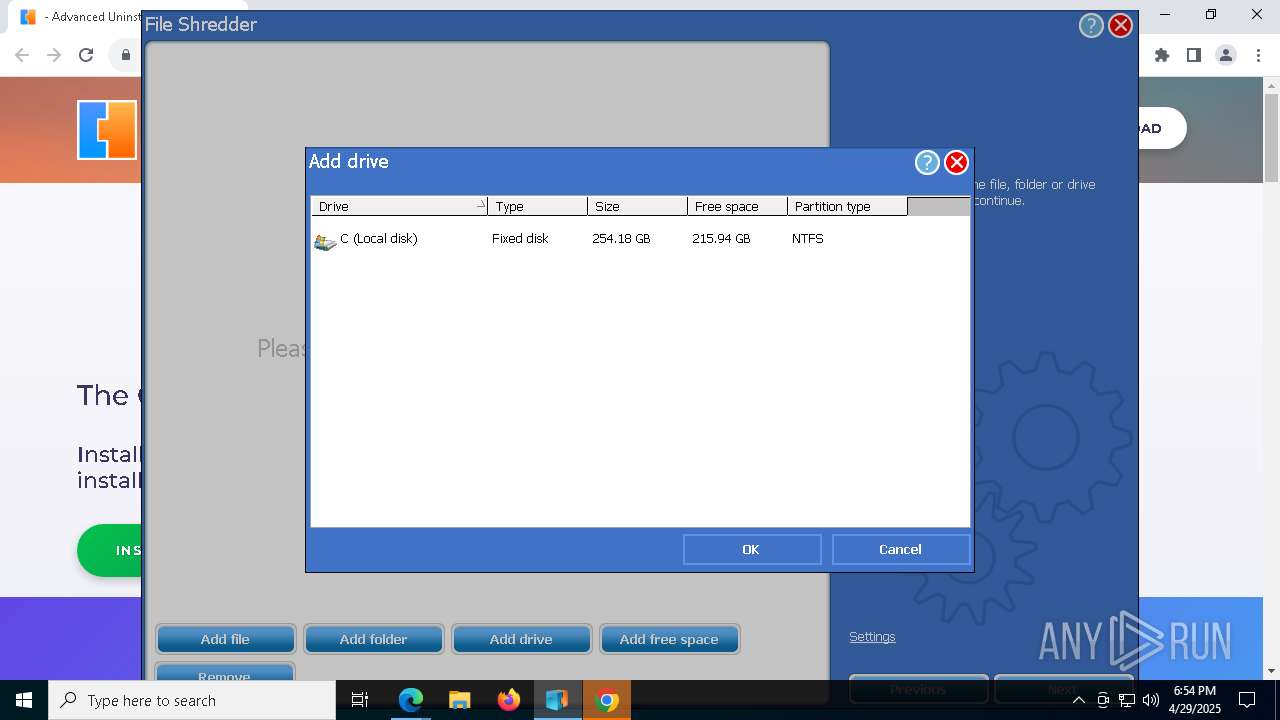The width and height of the screenshot is (1280, 720).
Task: Sort by the Drive column header
Action: pos(399,206)
